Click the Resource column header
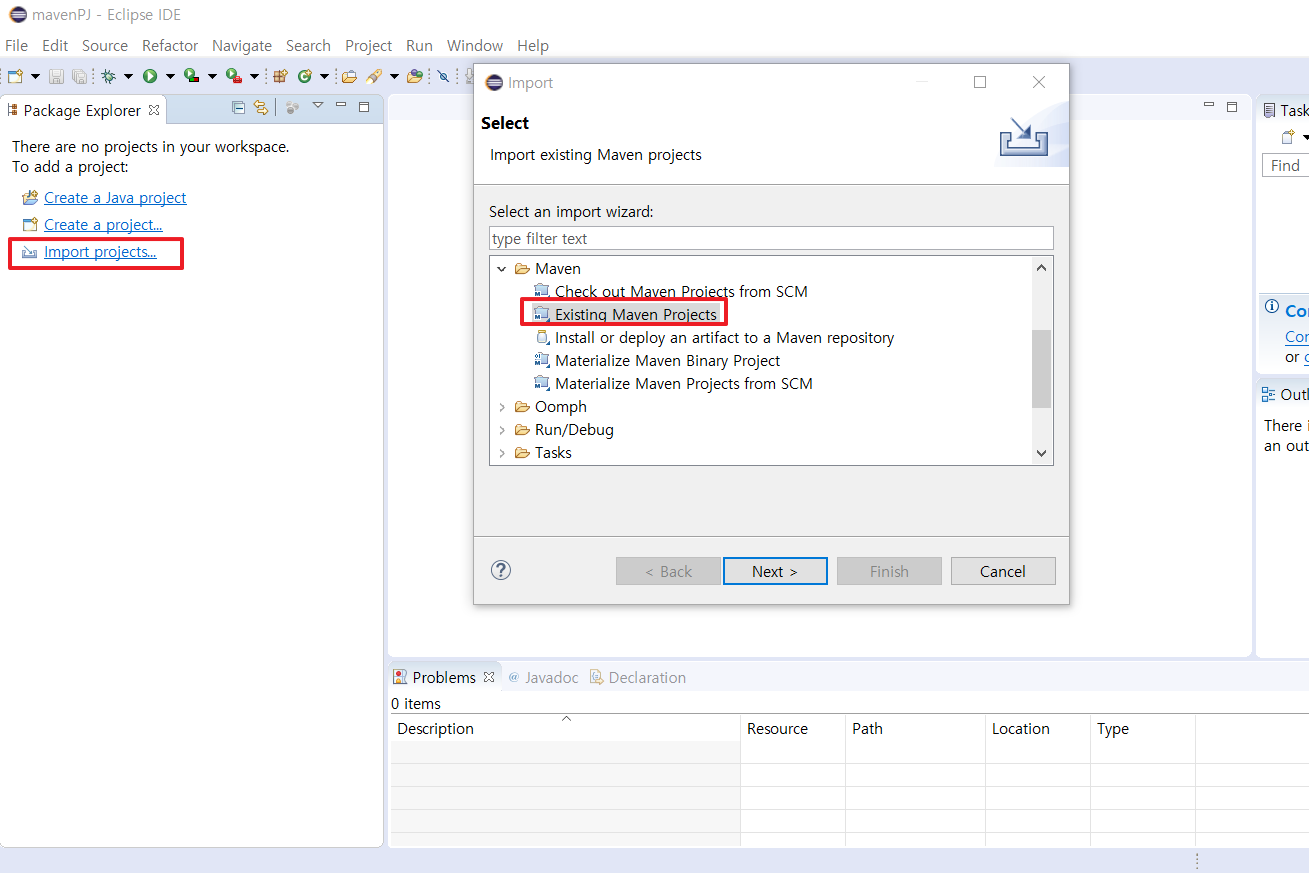 (793, 729)
